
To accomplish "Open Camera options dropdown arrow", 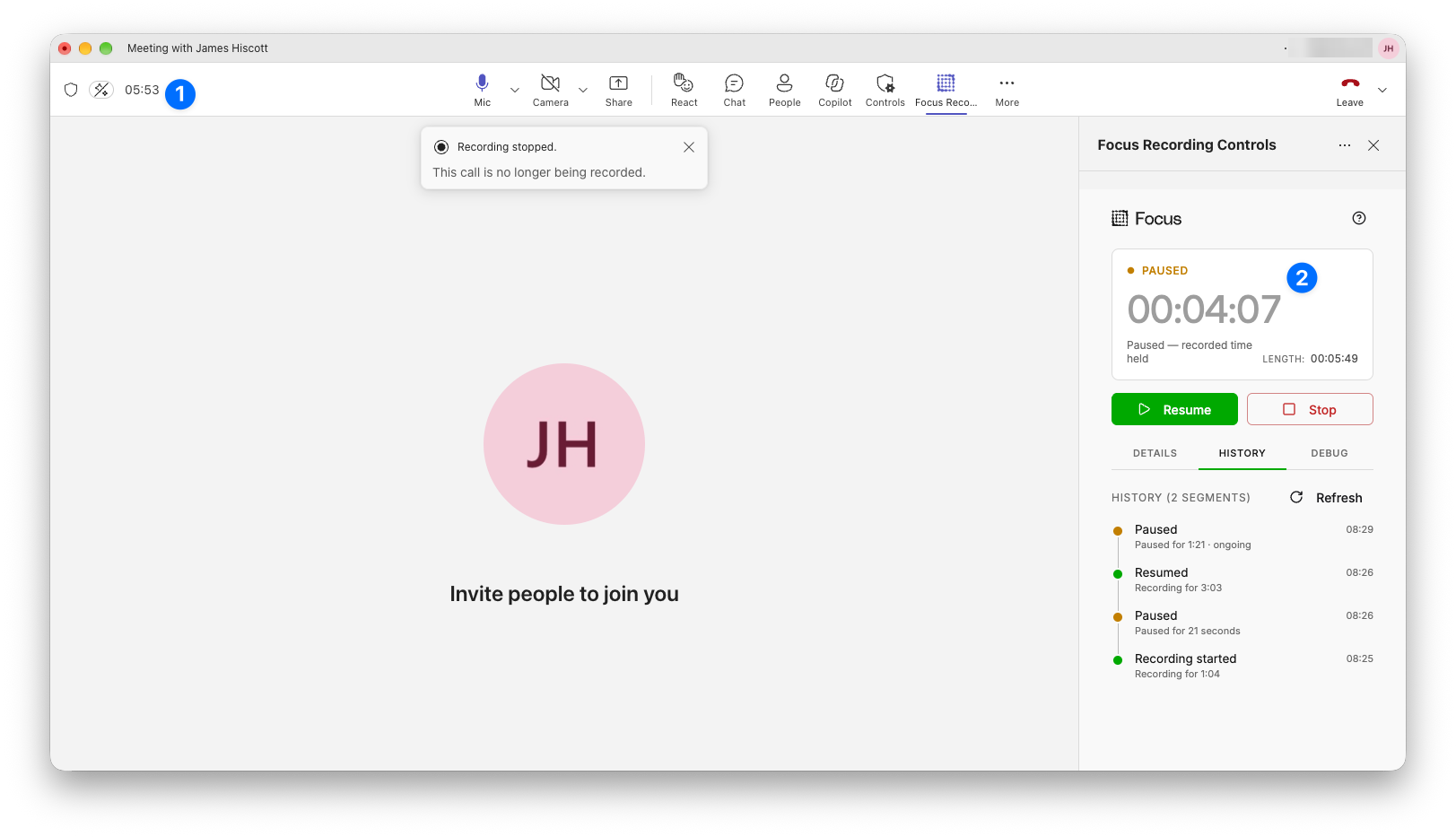I will (x=583, y=90).
